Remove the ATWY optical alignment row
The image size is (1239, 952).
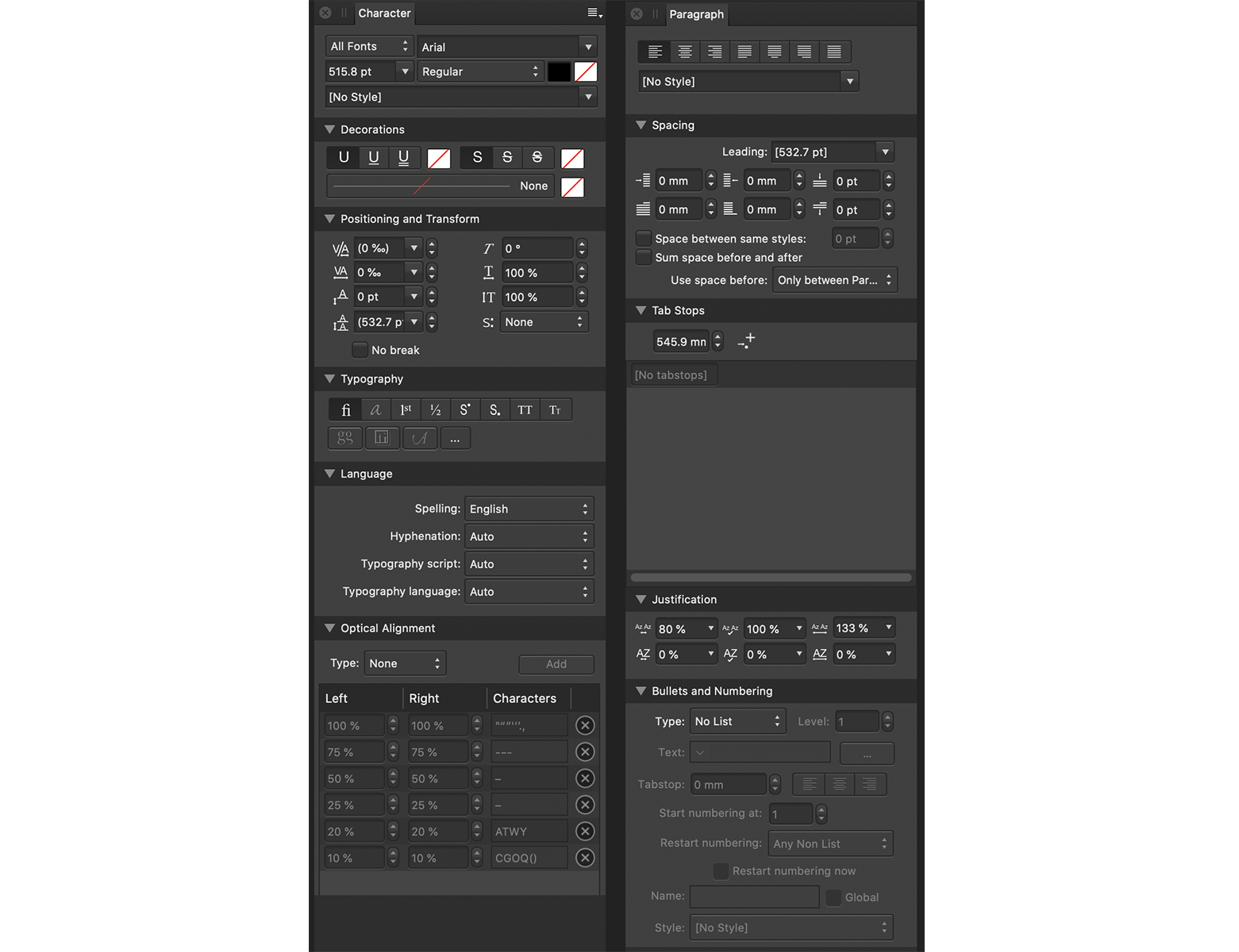coord(585,831)
